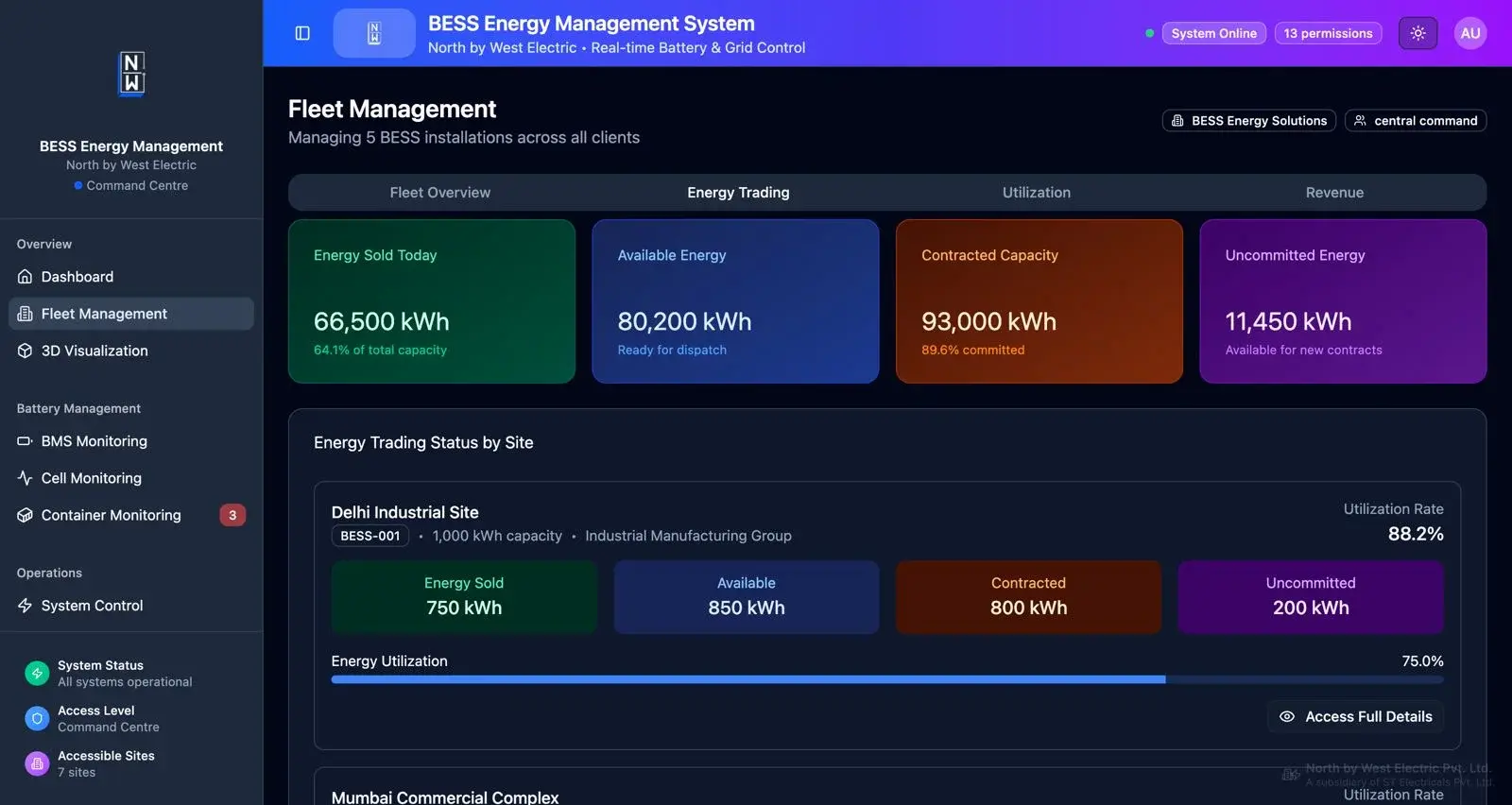Viewport: 1512px width, 805px height.
Task: Click the Contracted Capacity summary card
Action: 1039,301
